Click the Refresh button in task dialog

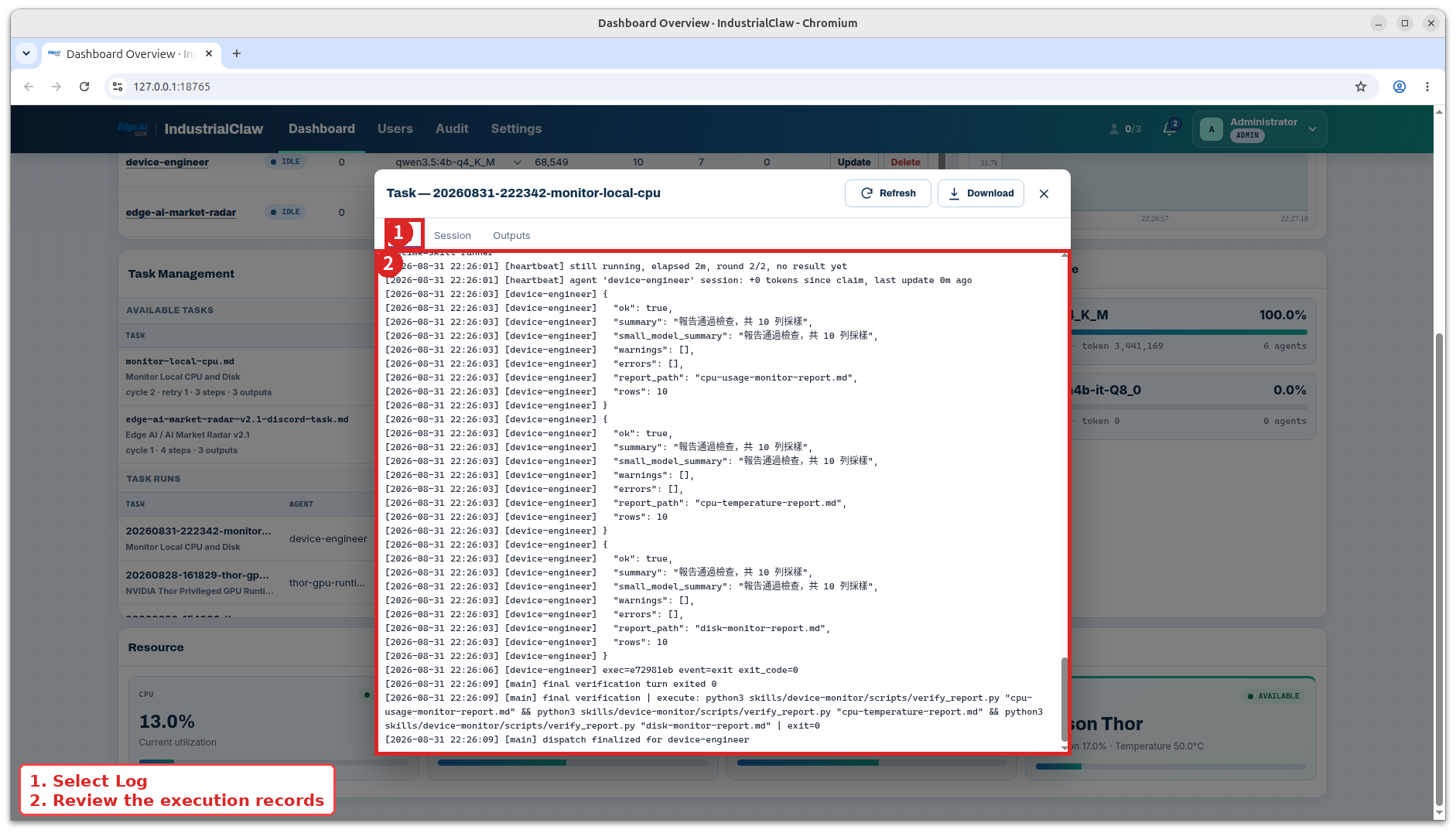coord(887,193)
